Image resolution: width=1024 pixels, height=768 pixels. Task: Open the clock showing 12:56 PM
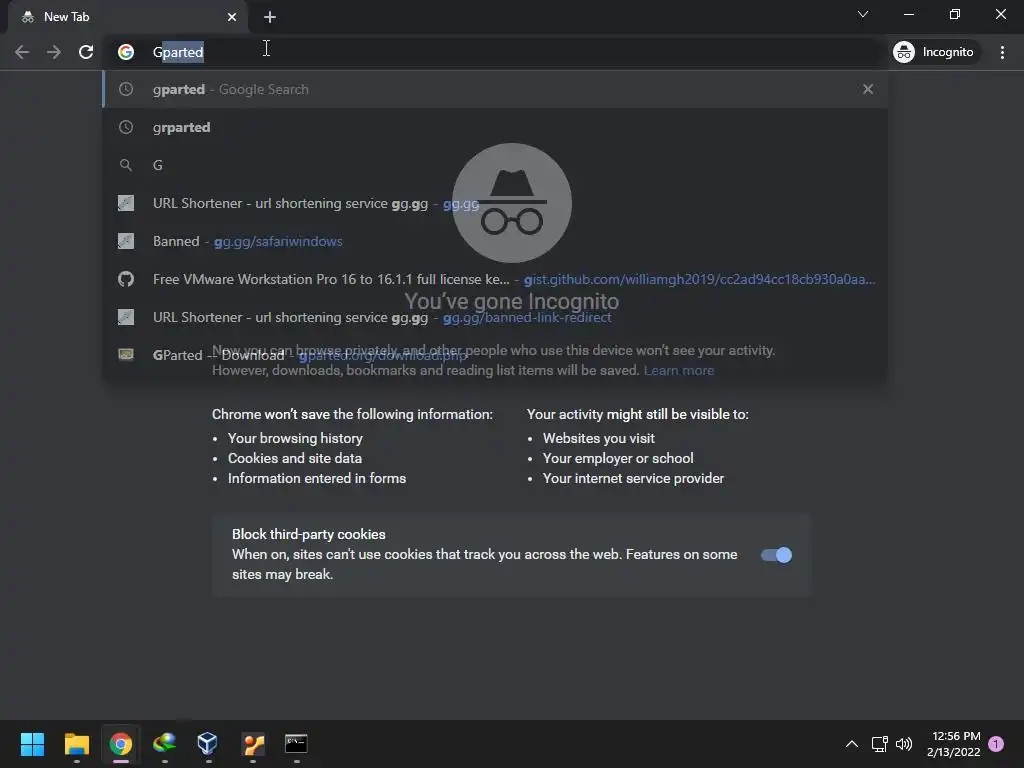click(x=953, y=744)
